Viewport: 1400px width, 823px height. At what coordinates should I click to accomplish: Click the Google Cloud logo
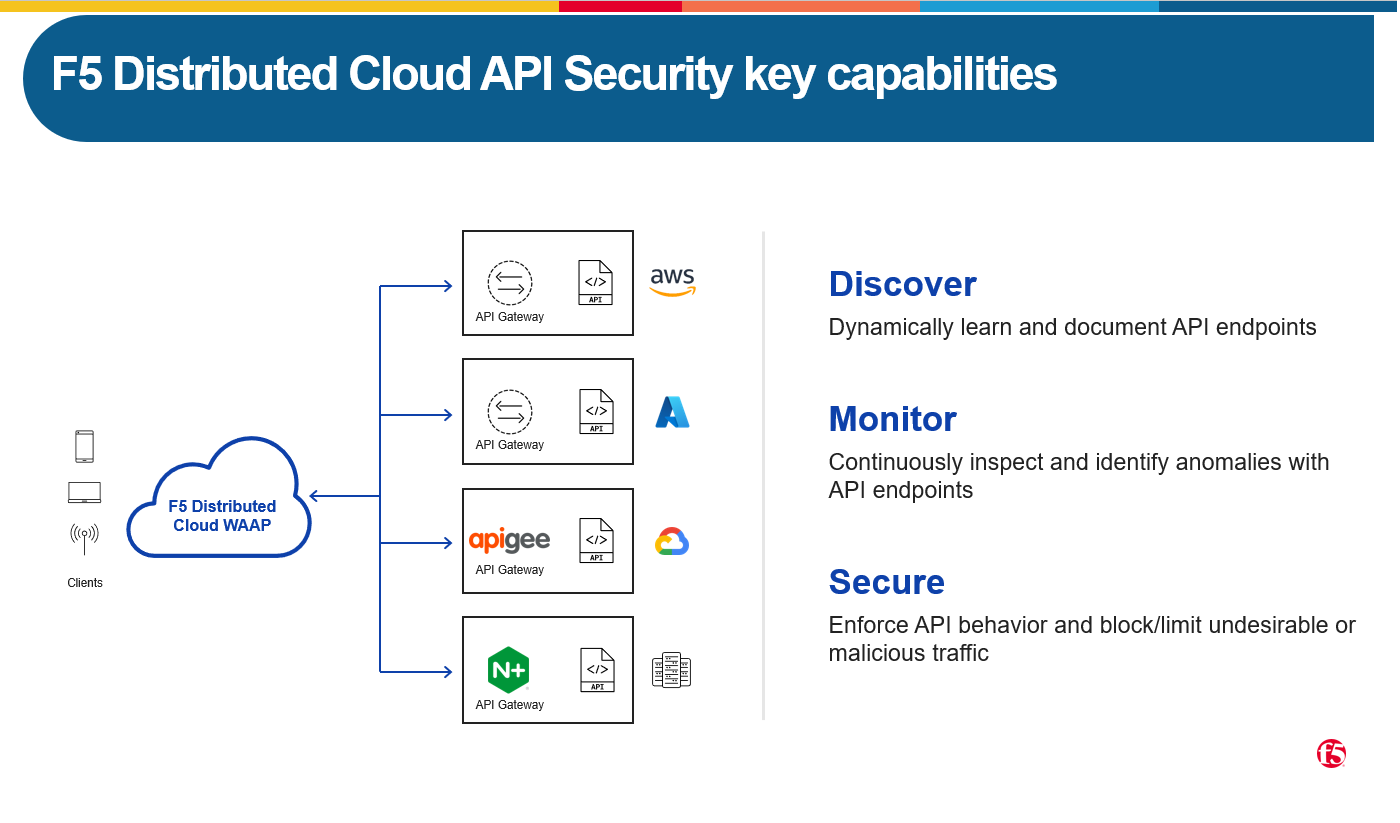tap(672, 542)
